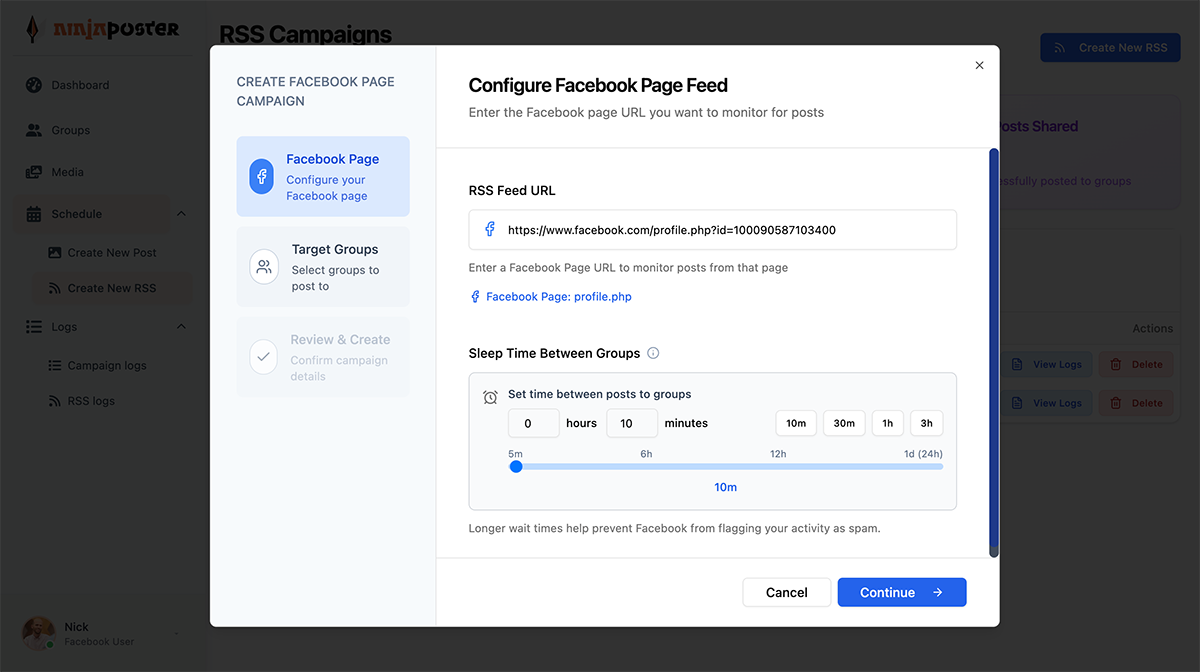Click the Media sidebar icon
Viewport: 1200px width, 672px height.
[34, 172]
